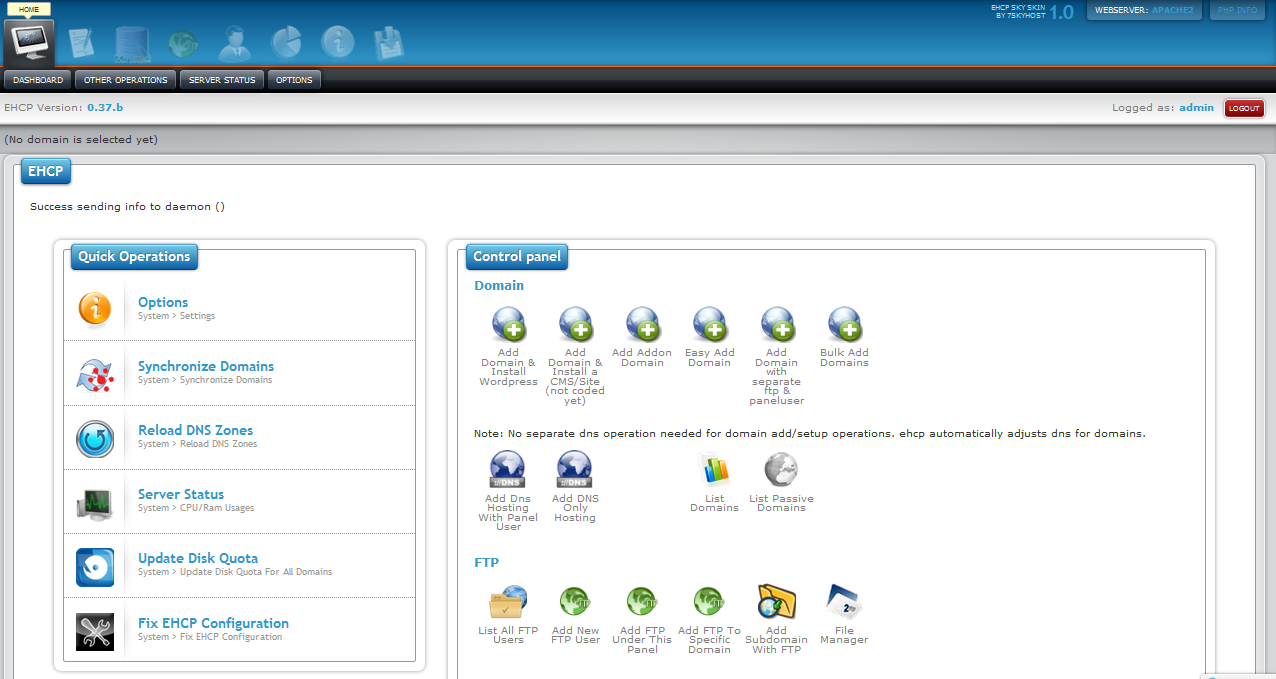The image size is (1276, 679).
Task: Open the List Domains chart icon
Action: coord(714,470)
